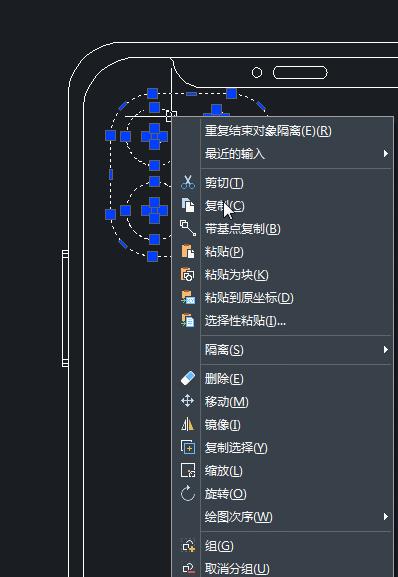The image size is (398, 577).
Task: Choose 删除(E) from menu
Action: click(283, 378)
